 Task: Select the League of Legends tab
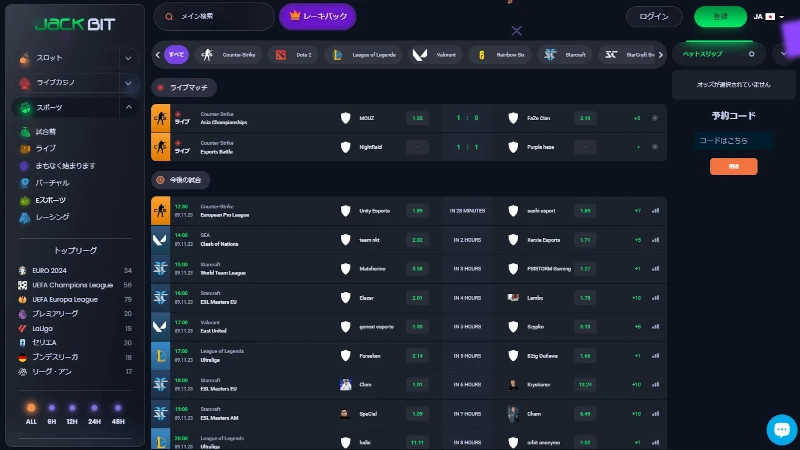pyautogui.click(x=363, y=55)
